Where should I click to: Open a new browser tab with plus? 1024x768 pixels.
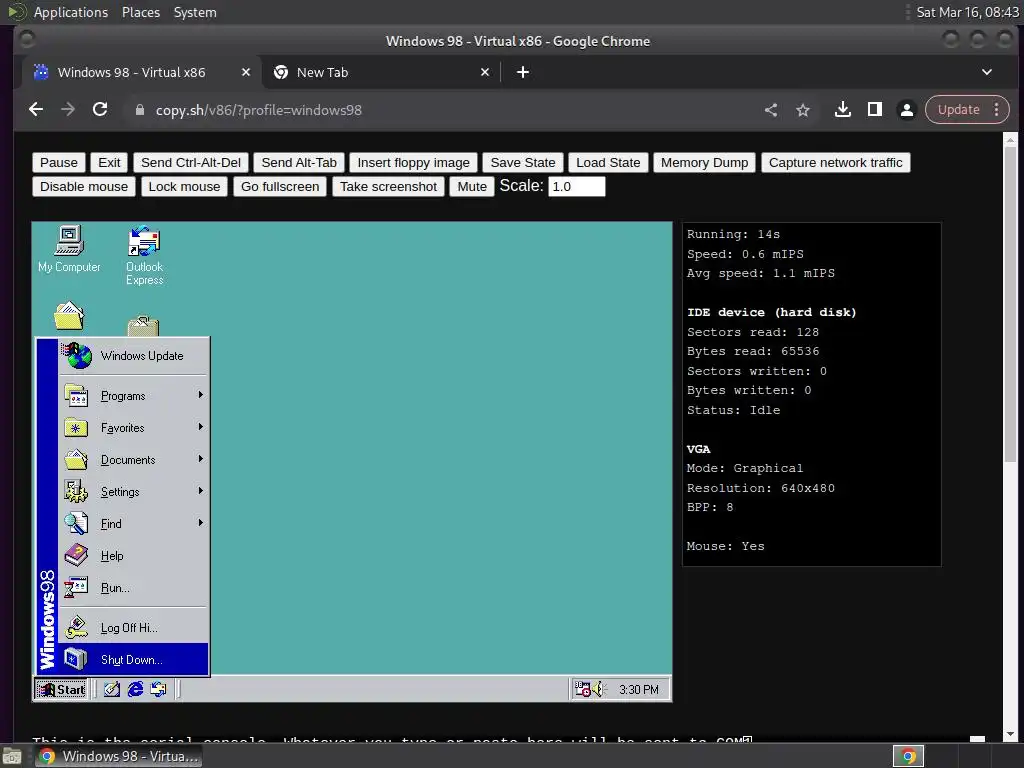[x=522, y=72]
